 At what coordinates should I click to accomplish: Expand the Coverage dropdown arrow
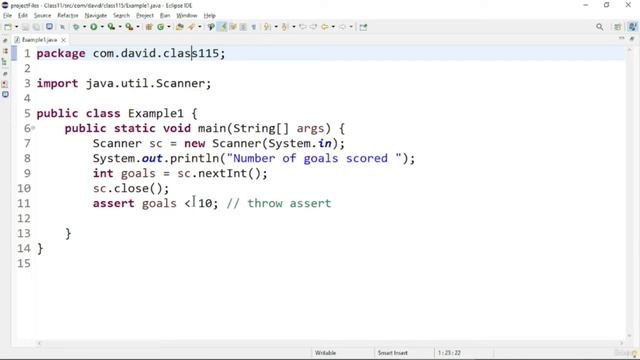coord(120,27)
